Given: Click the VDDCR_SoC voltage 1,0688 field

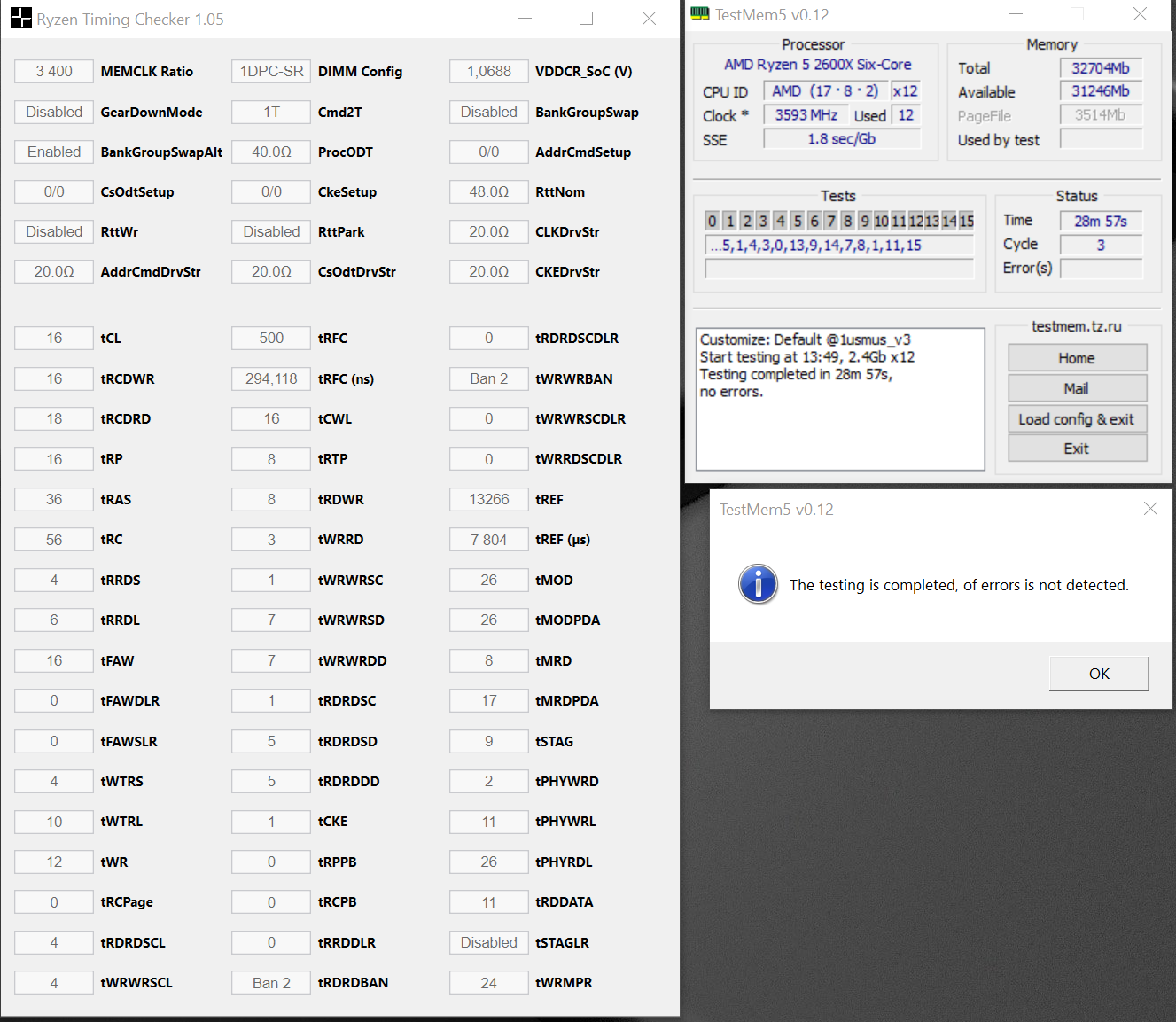Looking at the screenshot, I should 489,72.
